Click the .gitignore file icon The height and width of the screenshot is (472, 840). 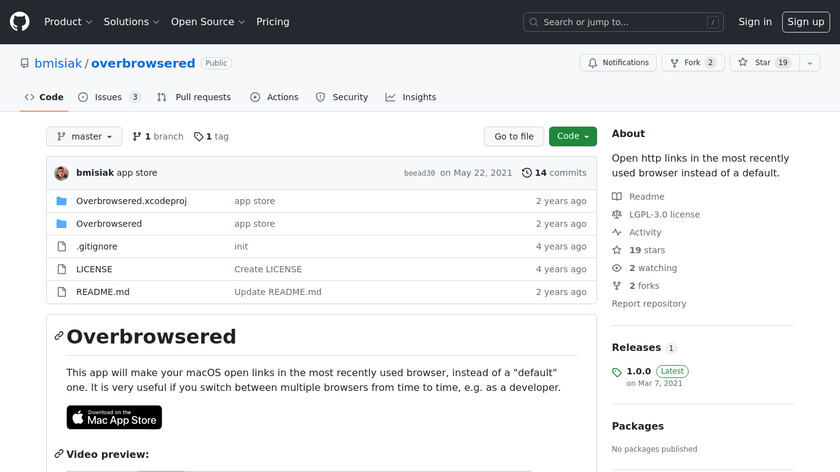[x=61, y=247]
